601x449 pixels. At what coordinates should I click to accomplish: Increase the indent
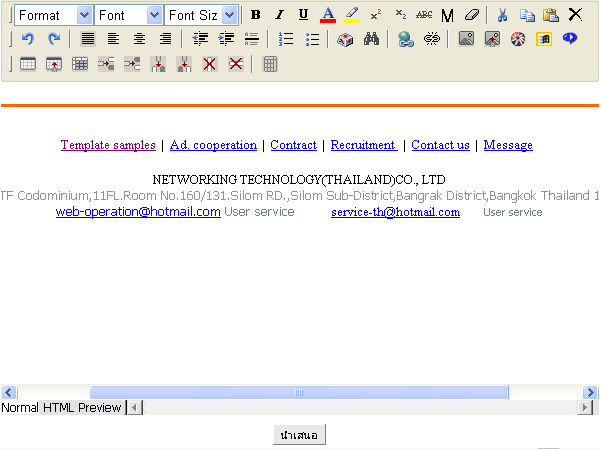[x=226, y=39]
